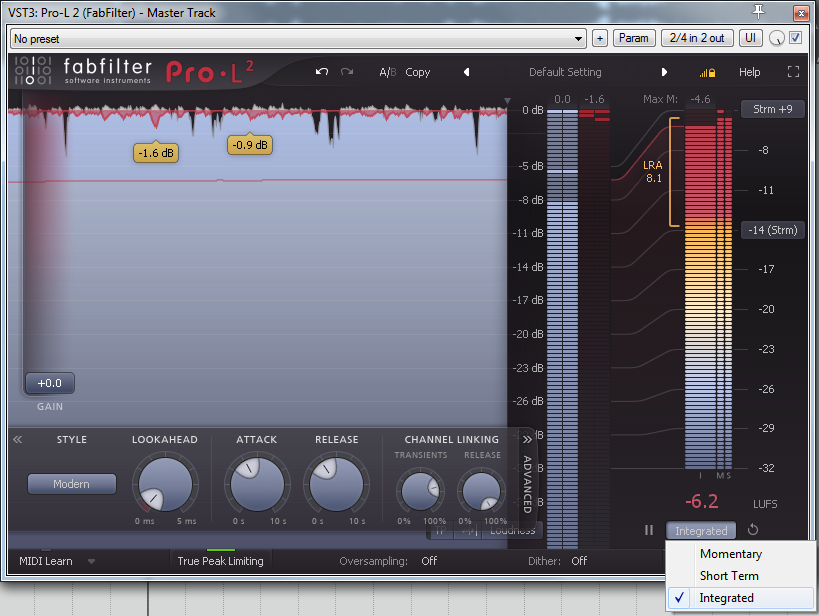Screen dimensions: 819x616
Task: Open the Default Setting preset menu
Action: point(565,72)
